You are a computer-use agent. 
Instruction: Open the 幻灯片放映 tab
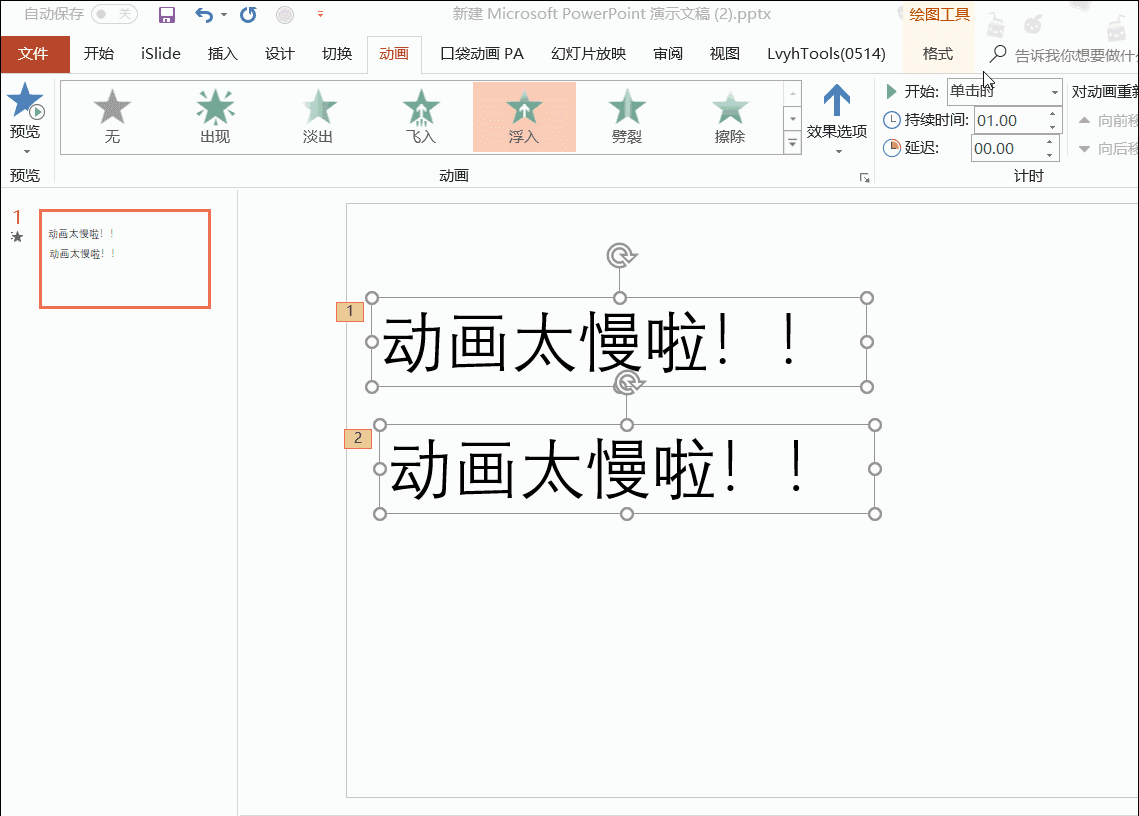pyautogui.click(x=588, y=54)
